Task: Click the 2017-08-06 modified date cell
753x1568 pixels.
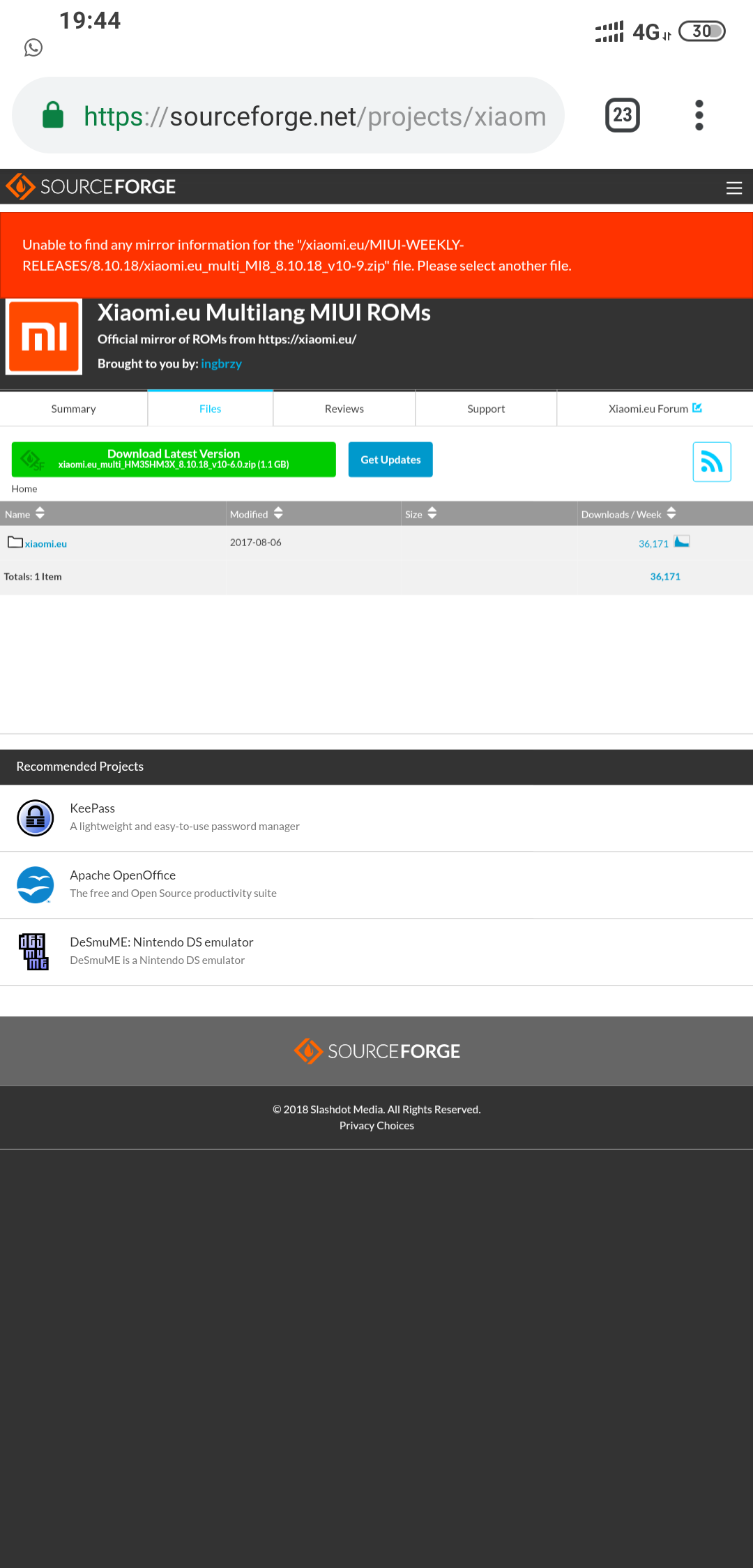Action: tap(256, 542)
